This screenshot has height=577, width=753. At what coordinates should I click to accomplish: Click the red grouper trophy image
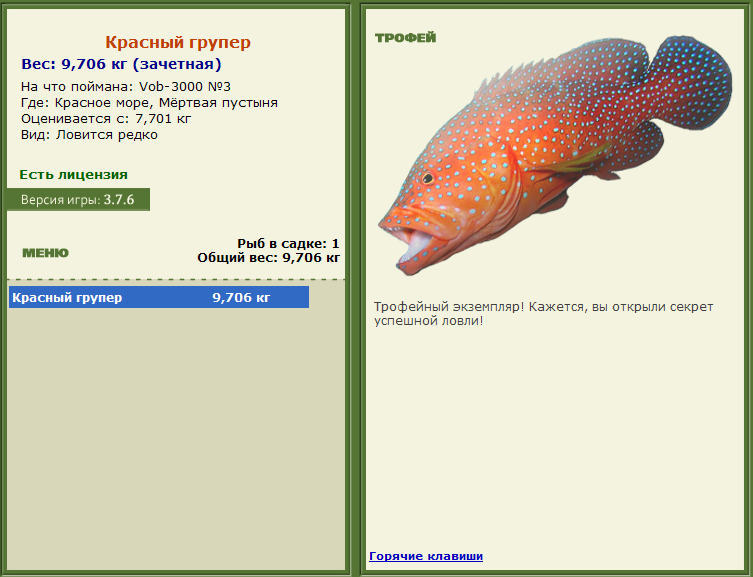555,155
